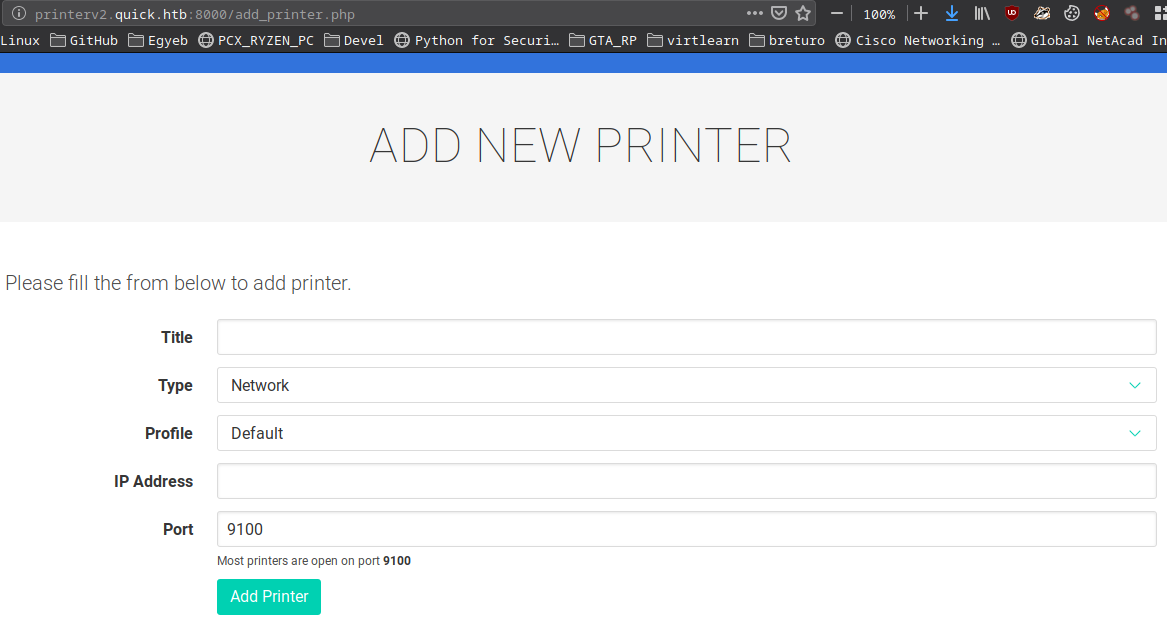
Task: Bookmark this page with the star icon
Action: tap(802, 14)
